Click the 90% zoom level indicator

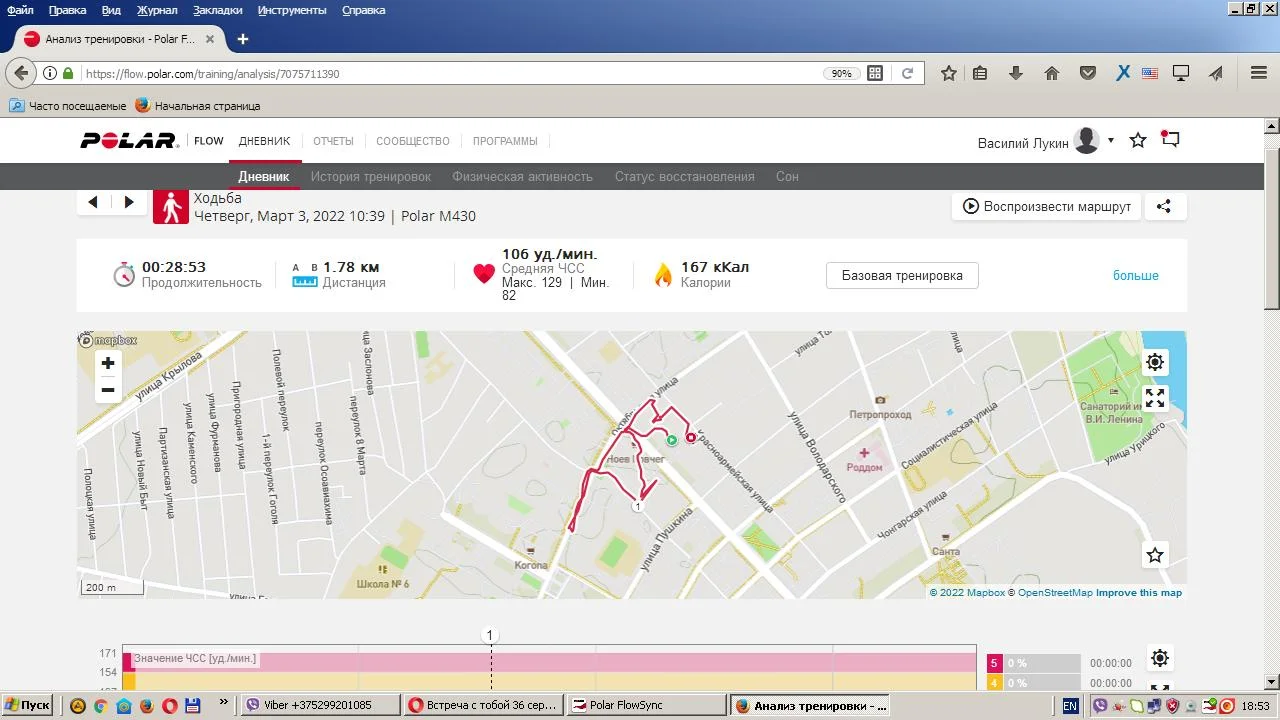pos(841,73)
